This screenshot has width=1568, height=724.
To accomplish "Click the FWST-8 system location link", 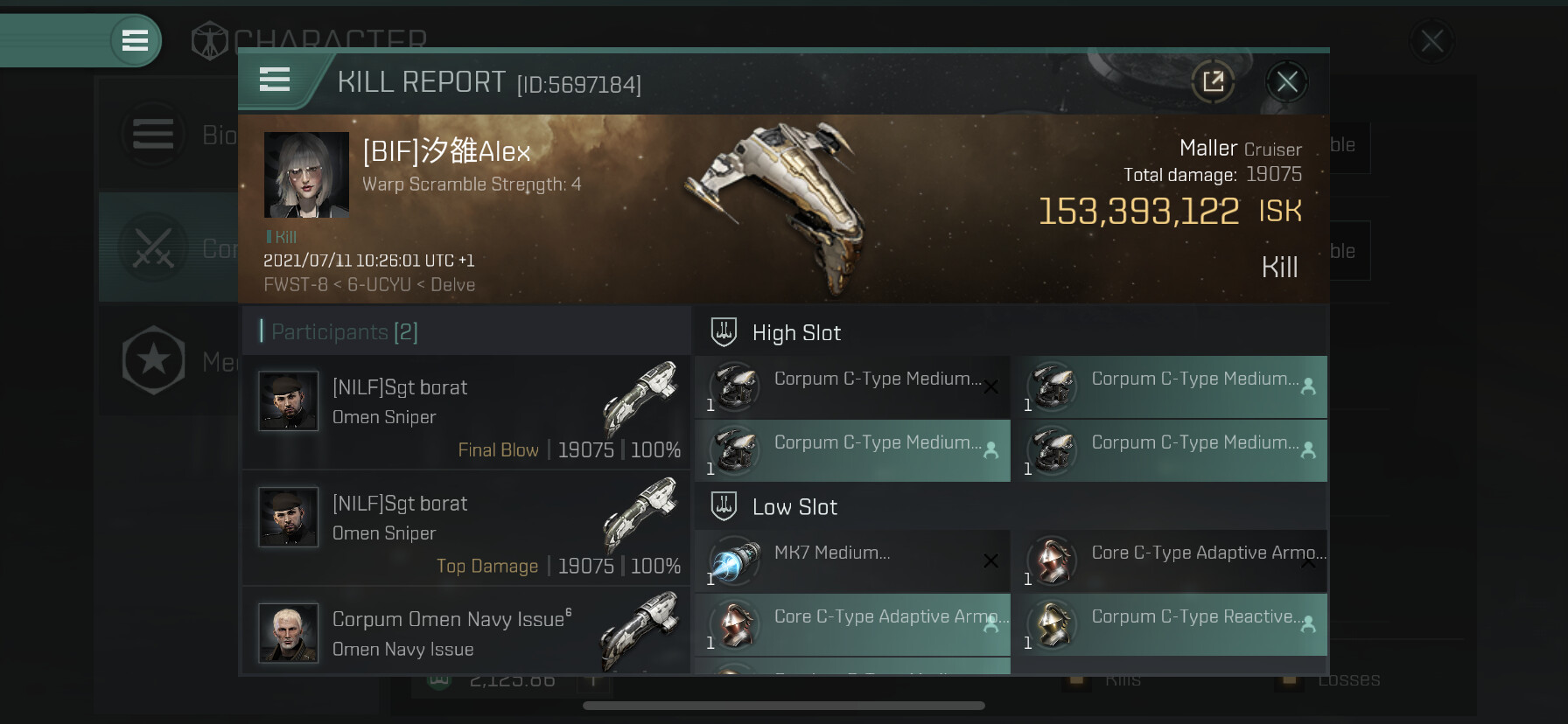I will [x=296, y=285].
